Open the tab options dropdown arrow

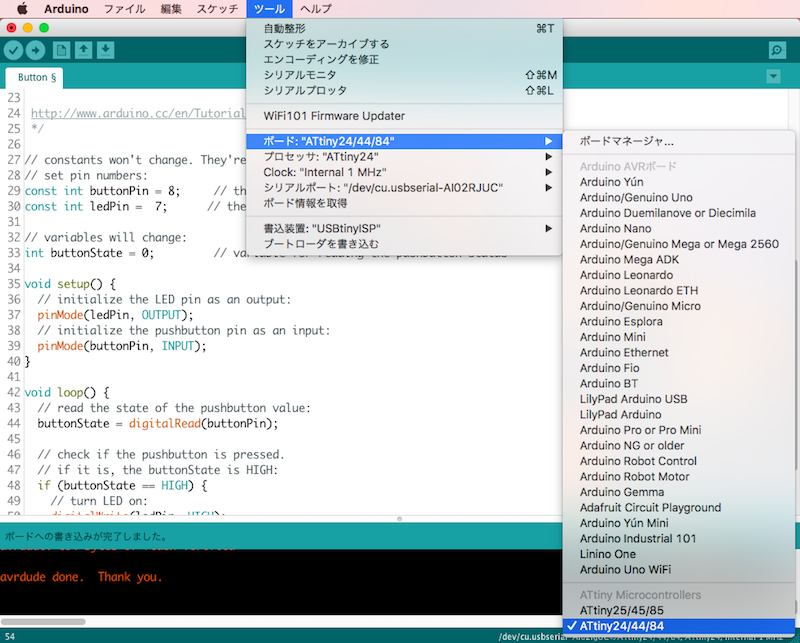773,77
